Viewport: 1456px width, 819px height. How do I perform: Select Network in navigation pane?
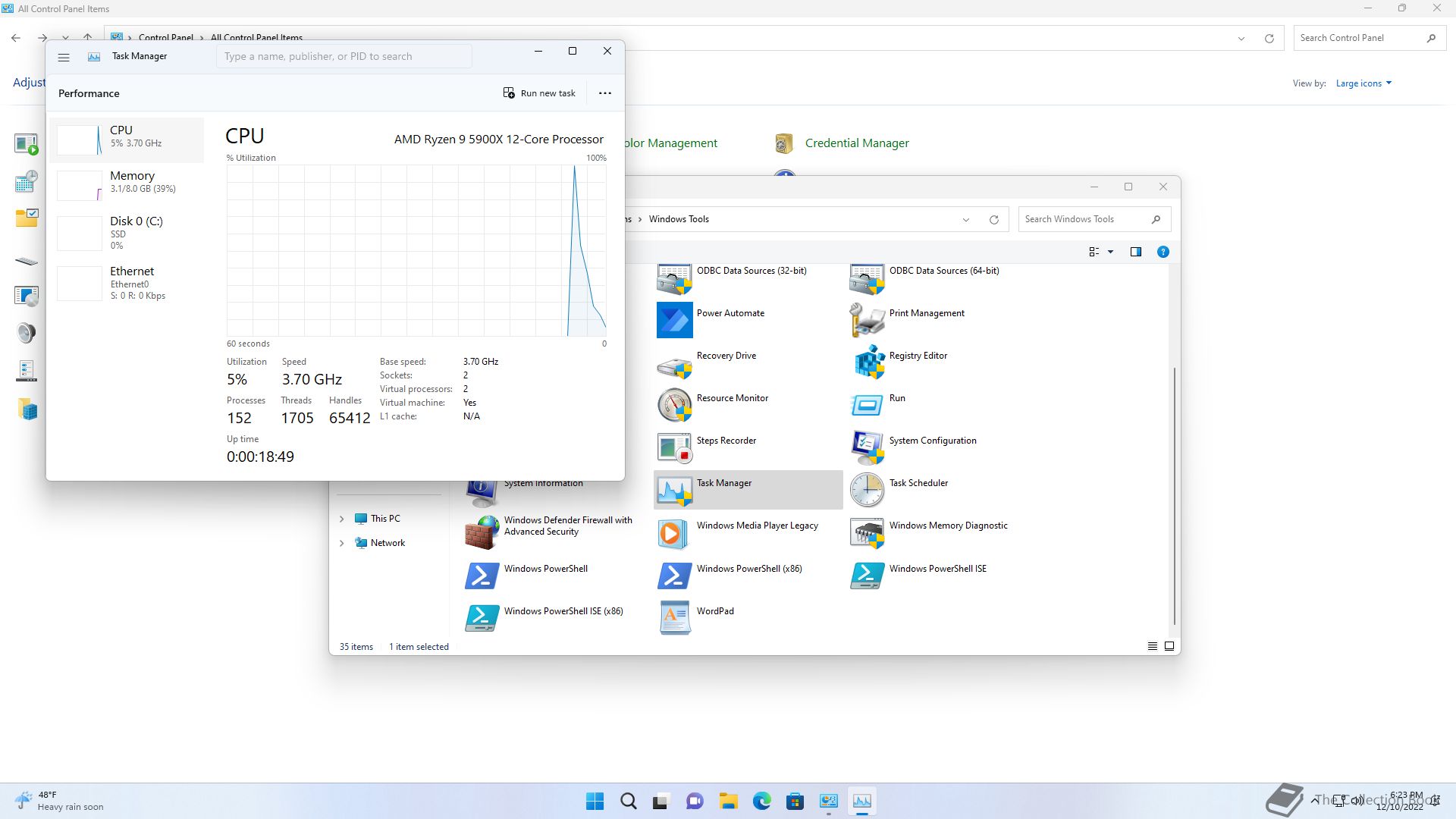tap(388, 543)
